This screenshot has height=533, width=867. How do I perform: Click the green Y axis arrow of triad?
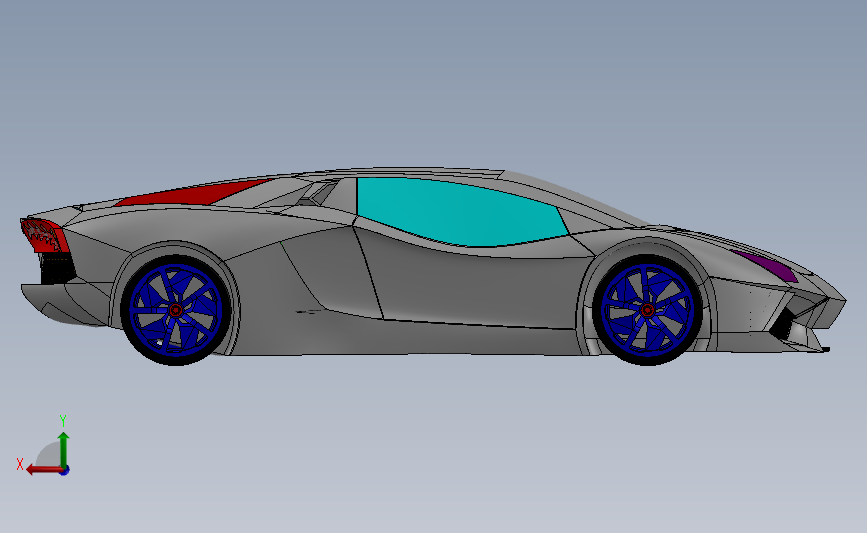point(64,450)
